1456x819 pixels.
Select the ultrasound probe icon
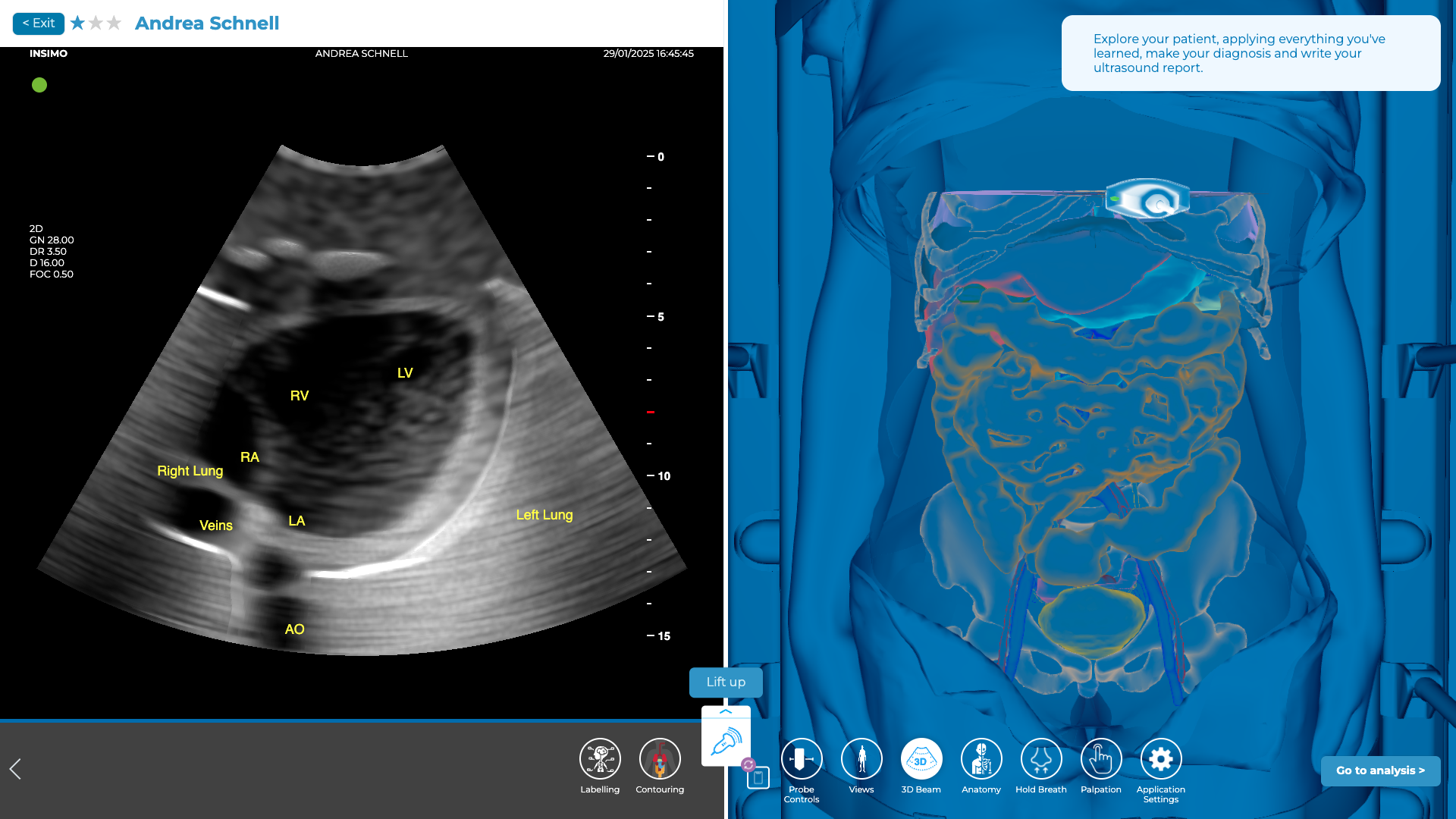(x=726, y=741)
